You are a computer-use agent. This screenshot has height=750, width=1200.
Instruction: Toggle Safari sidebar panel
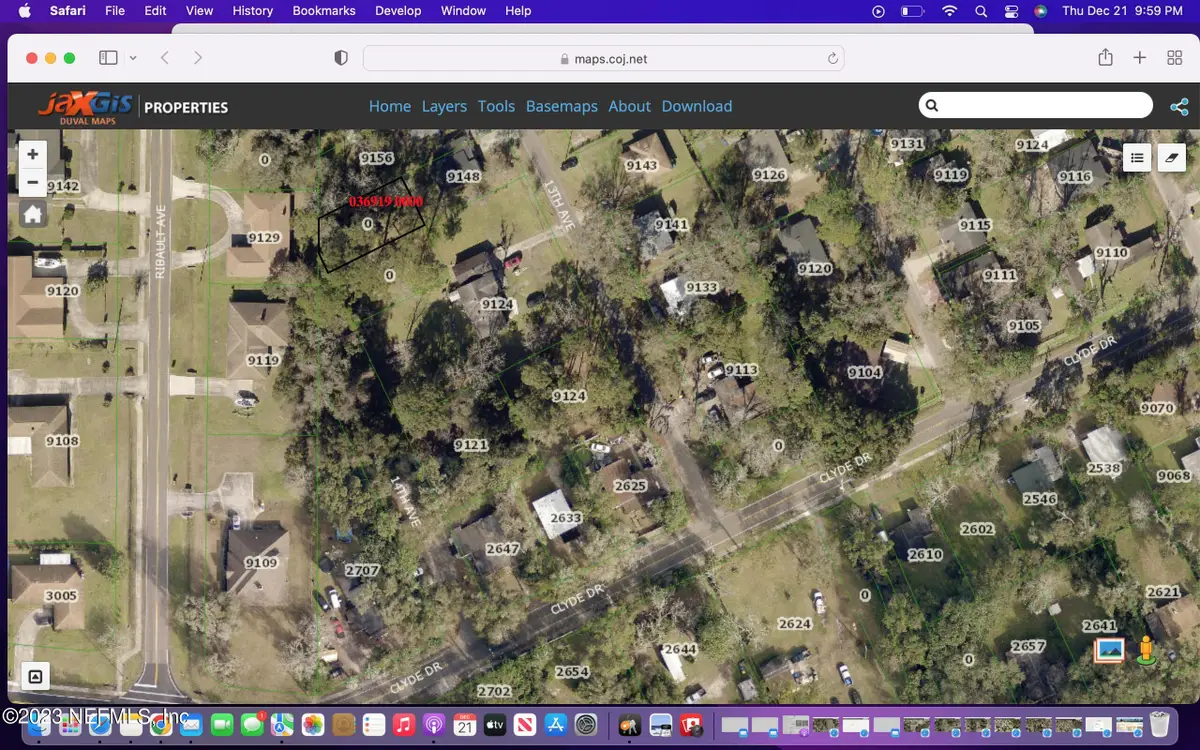point(108,58)
